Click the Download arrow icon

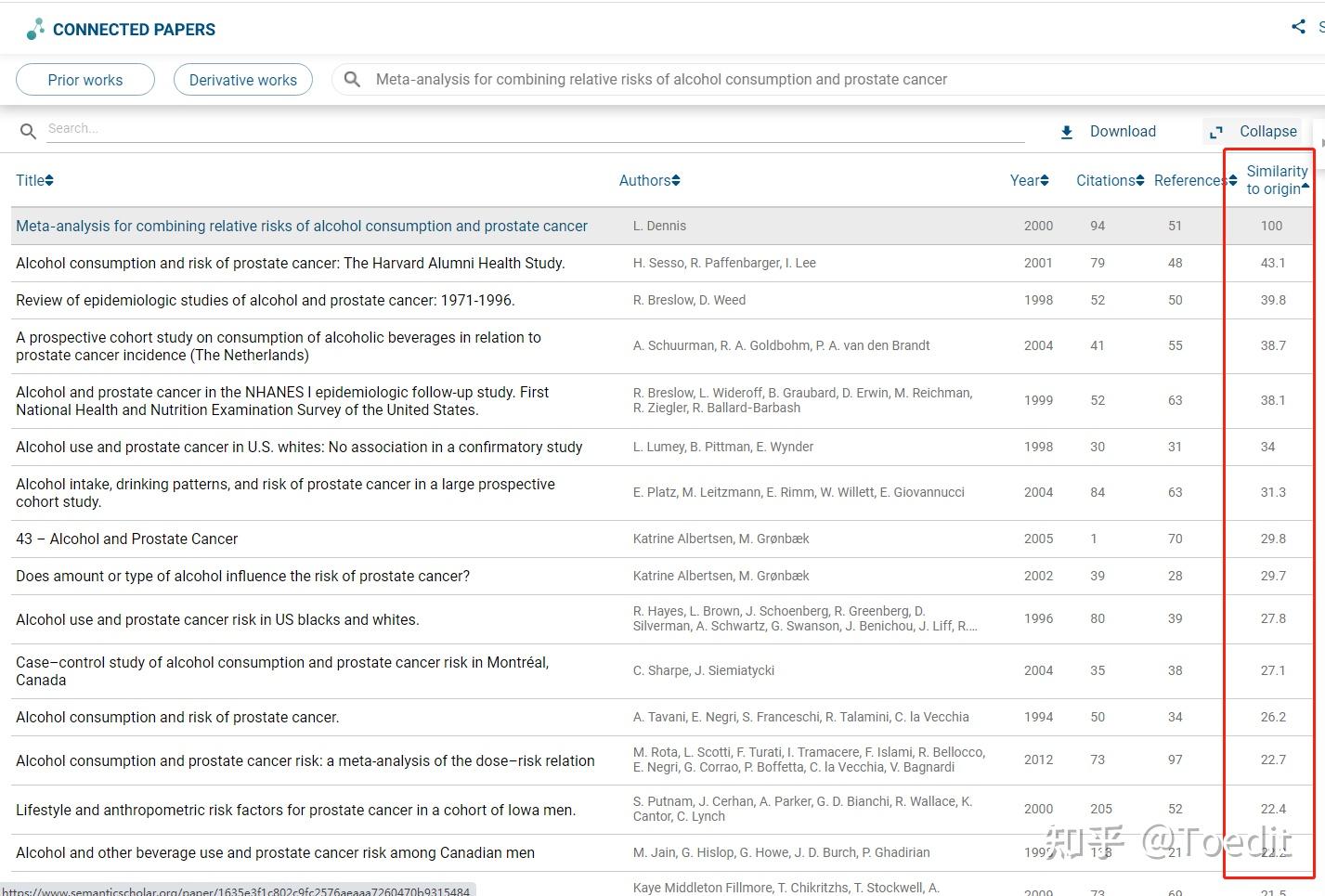[1067, 132]
